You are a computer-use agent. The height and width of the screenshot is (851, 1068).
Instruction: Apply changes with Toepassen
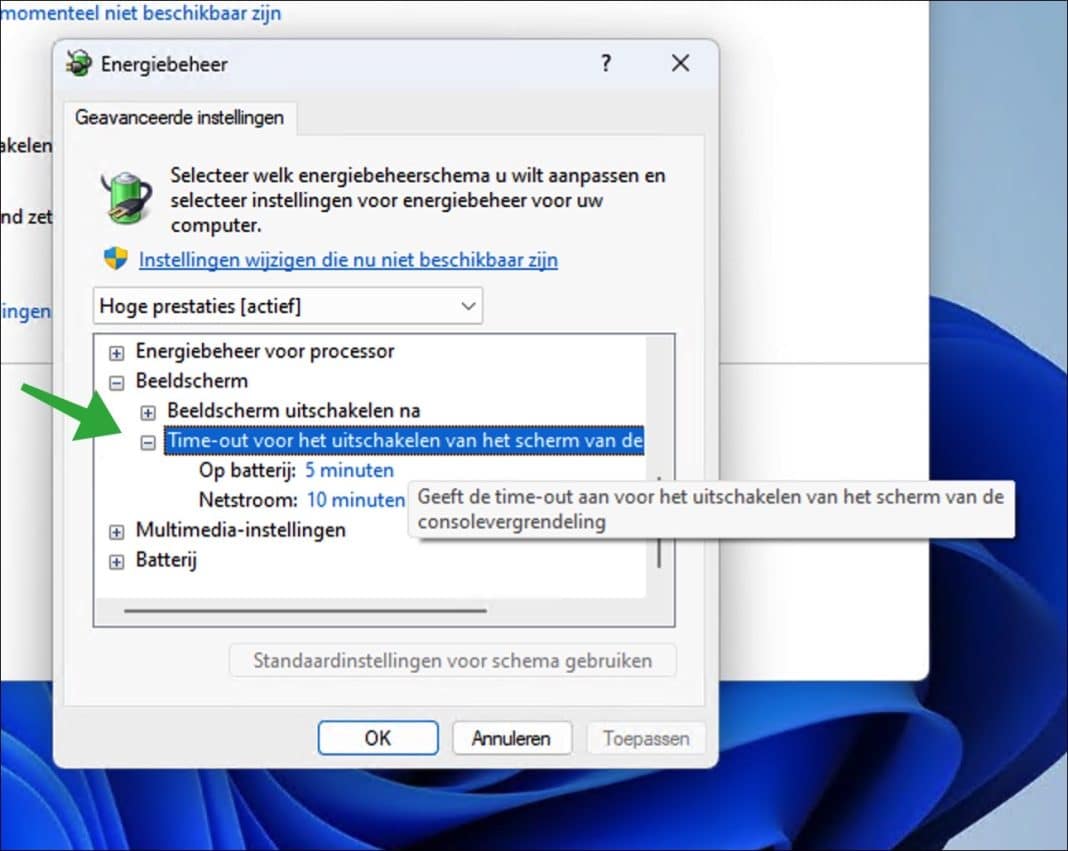point(646,737)
